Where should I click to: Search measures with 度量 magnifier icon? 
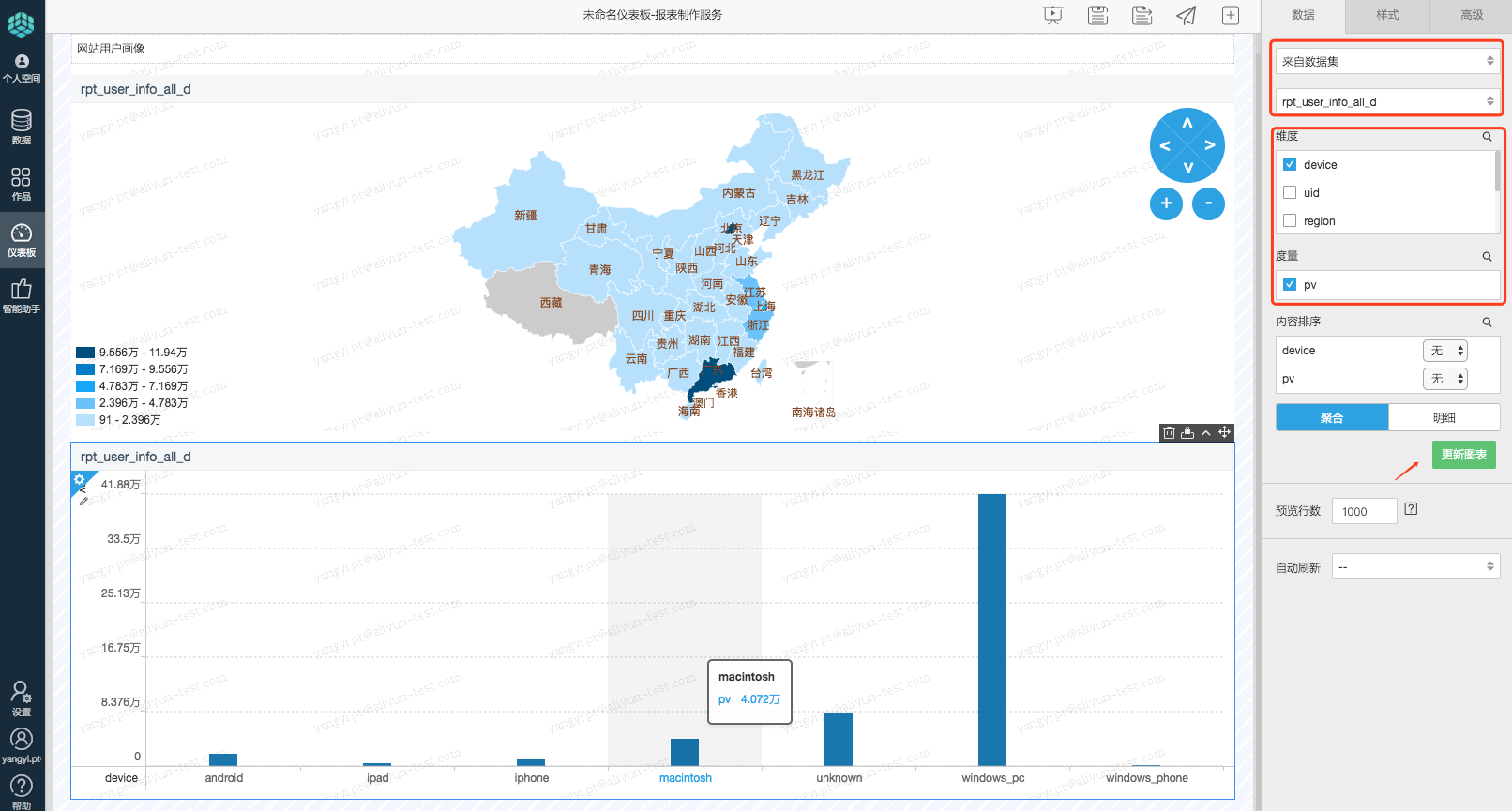pos(1487,256)
